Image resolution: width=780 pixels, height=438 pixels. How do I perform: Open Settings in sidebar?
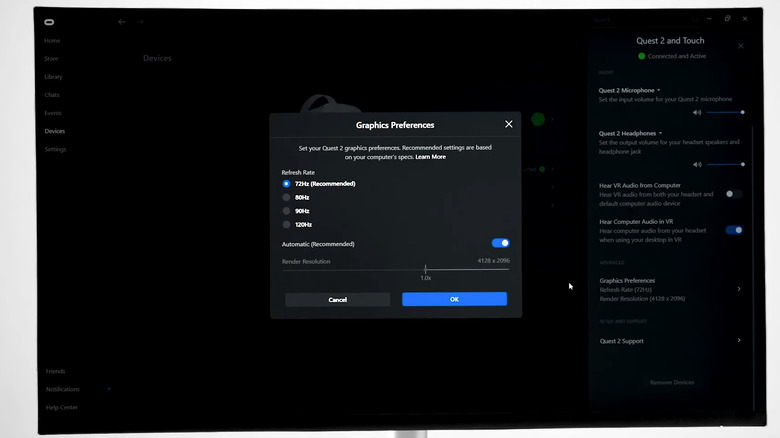point(55,149)
